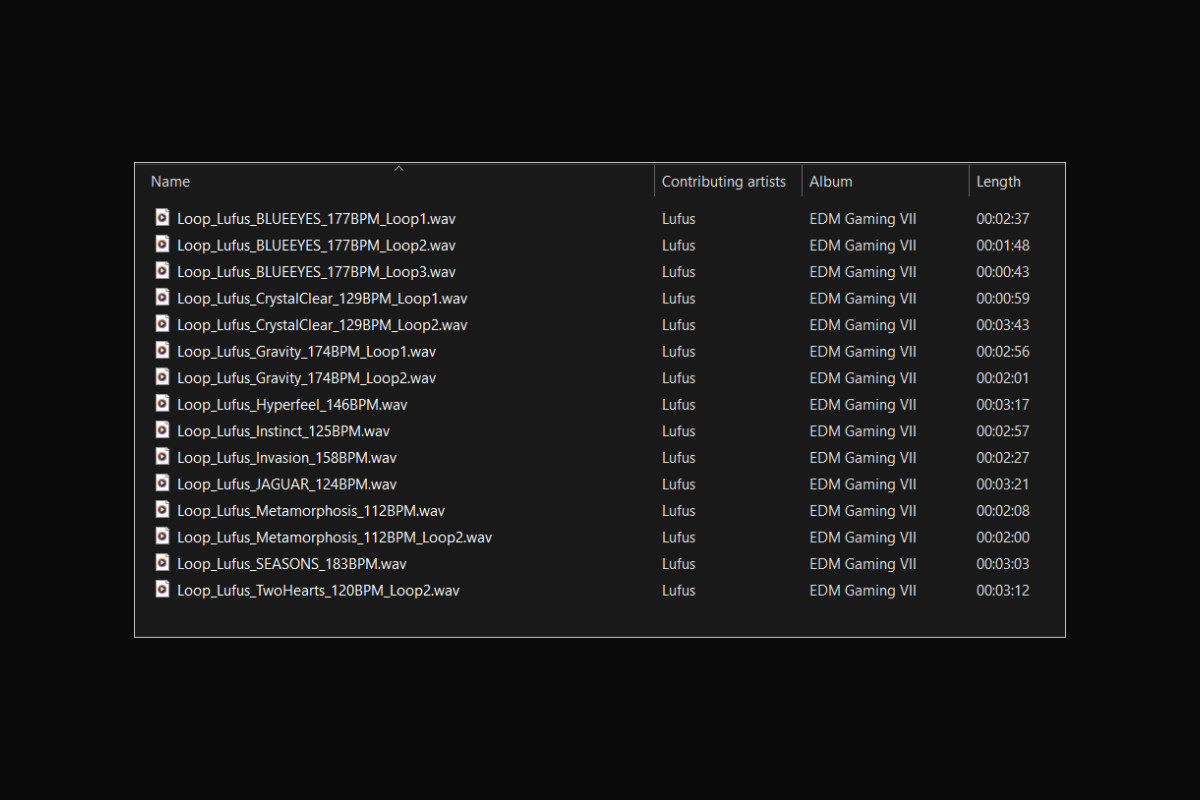
Task: Click Lufus artist in the SEASONS row
Action: point(678,564)
